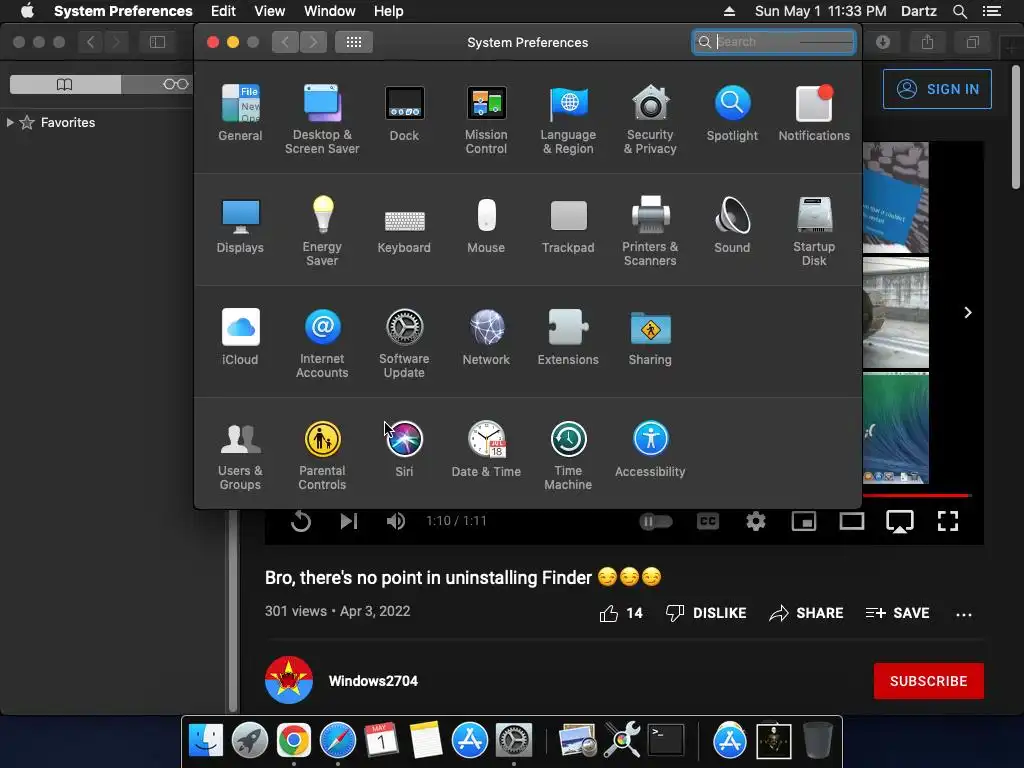The height and width of the screenshot is (768, 1024).
Task: Open Desktop & Screen Saver pane
Action: [322, 120]
